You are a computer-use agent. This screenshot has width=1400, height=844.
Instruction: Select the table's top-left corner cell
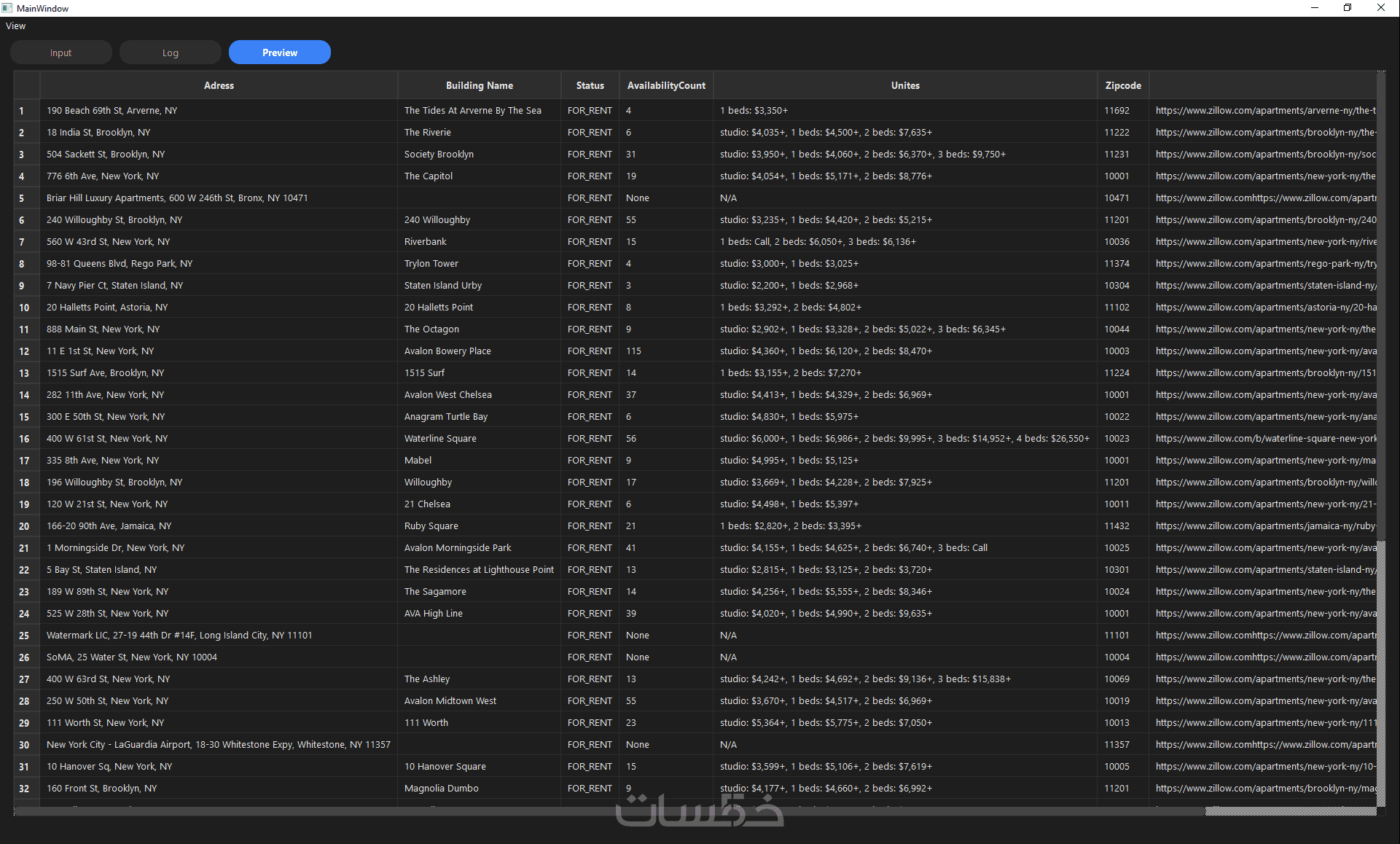pyautogui.click(x=26, y=85)
